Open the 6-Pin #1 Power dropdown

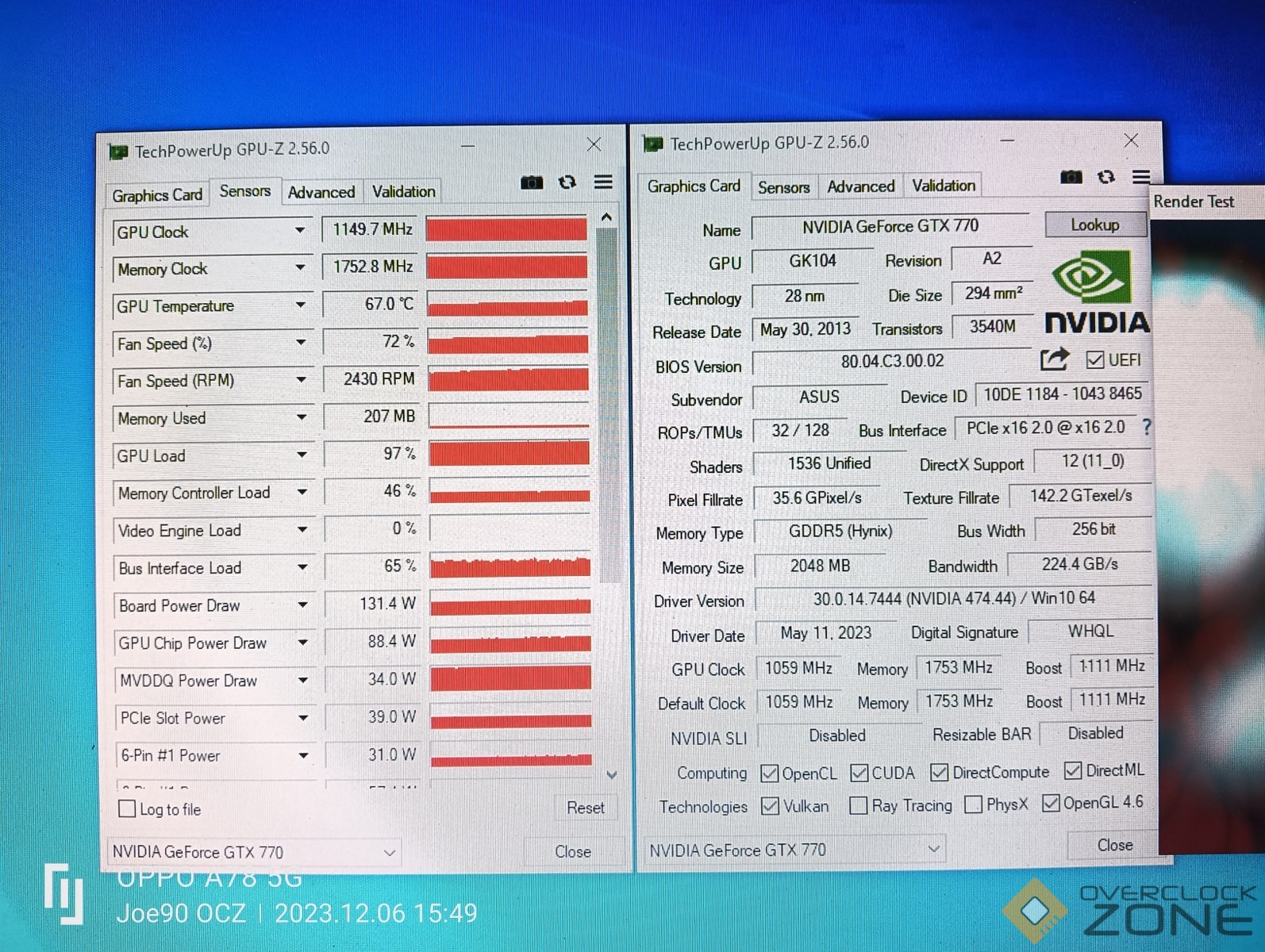[304, 755]
